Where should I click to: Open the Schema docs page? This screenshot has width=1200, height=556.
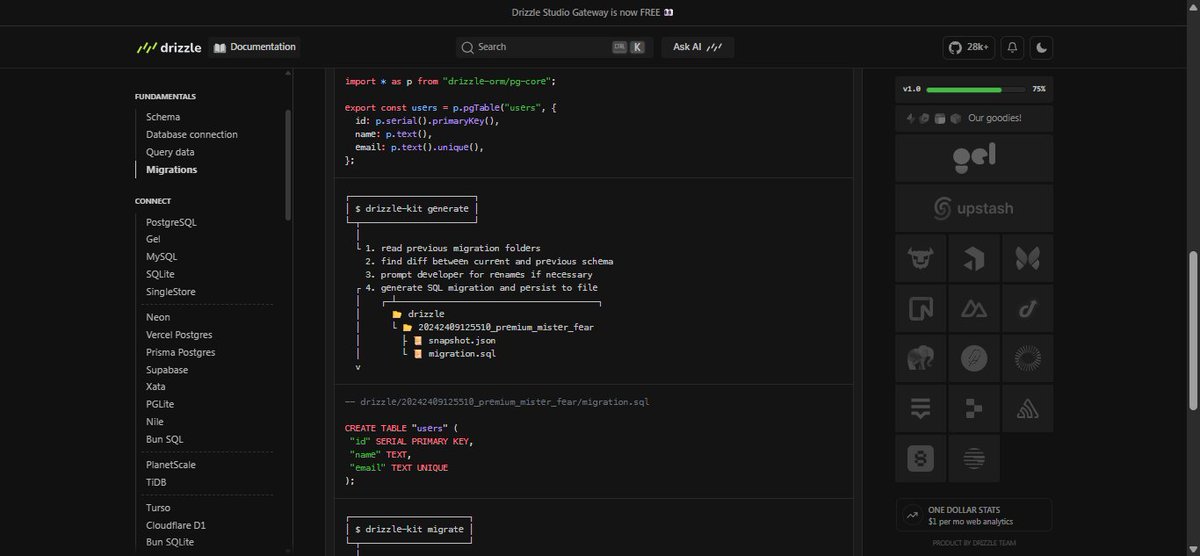[x=163, y=117]
